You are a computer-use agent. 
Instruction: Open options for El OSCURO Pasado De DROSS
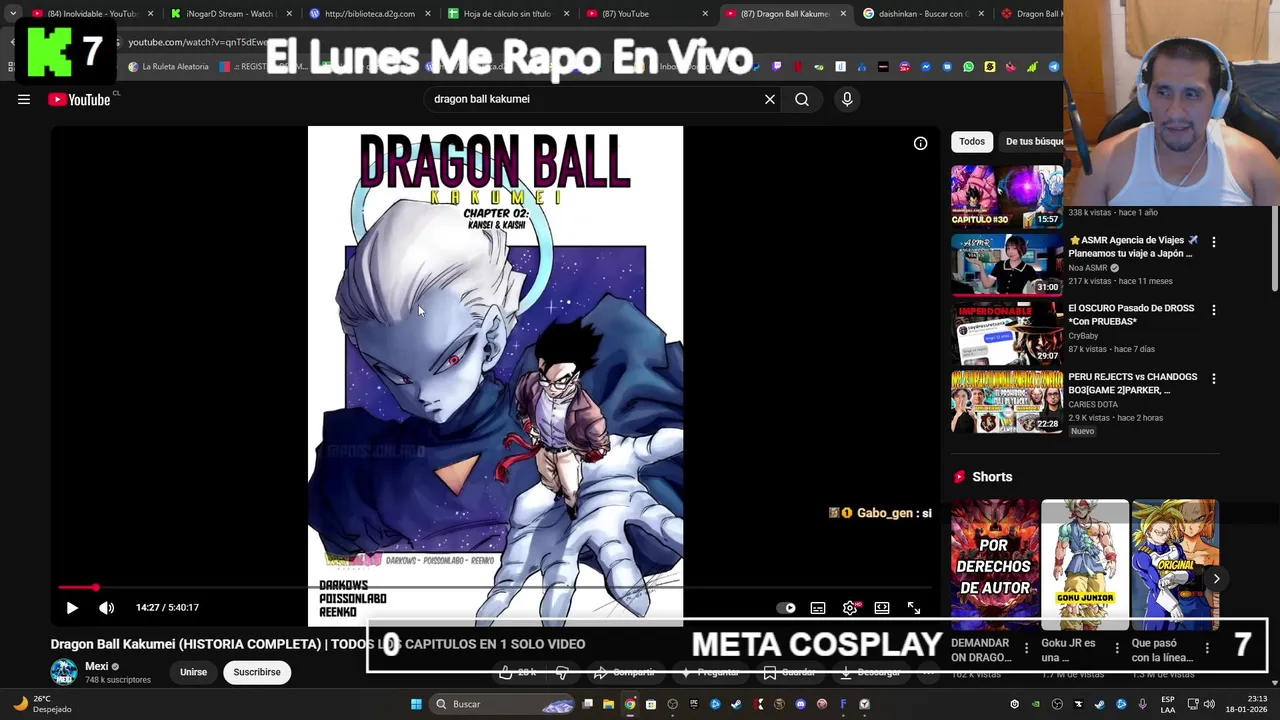(x=1214, y=310)
